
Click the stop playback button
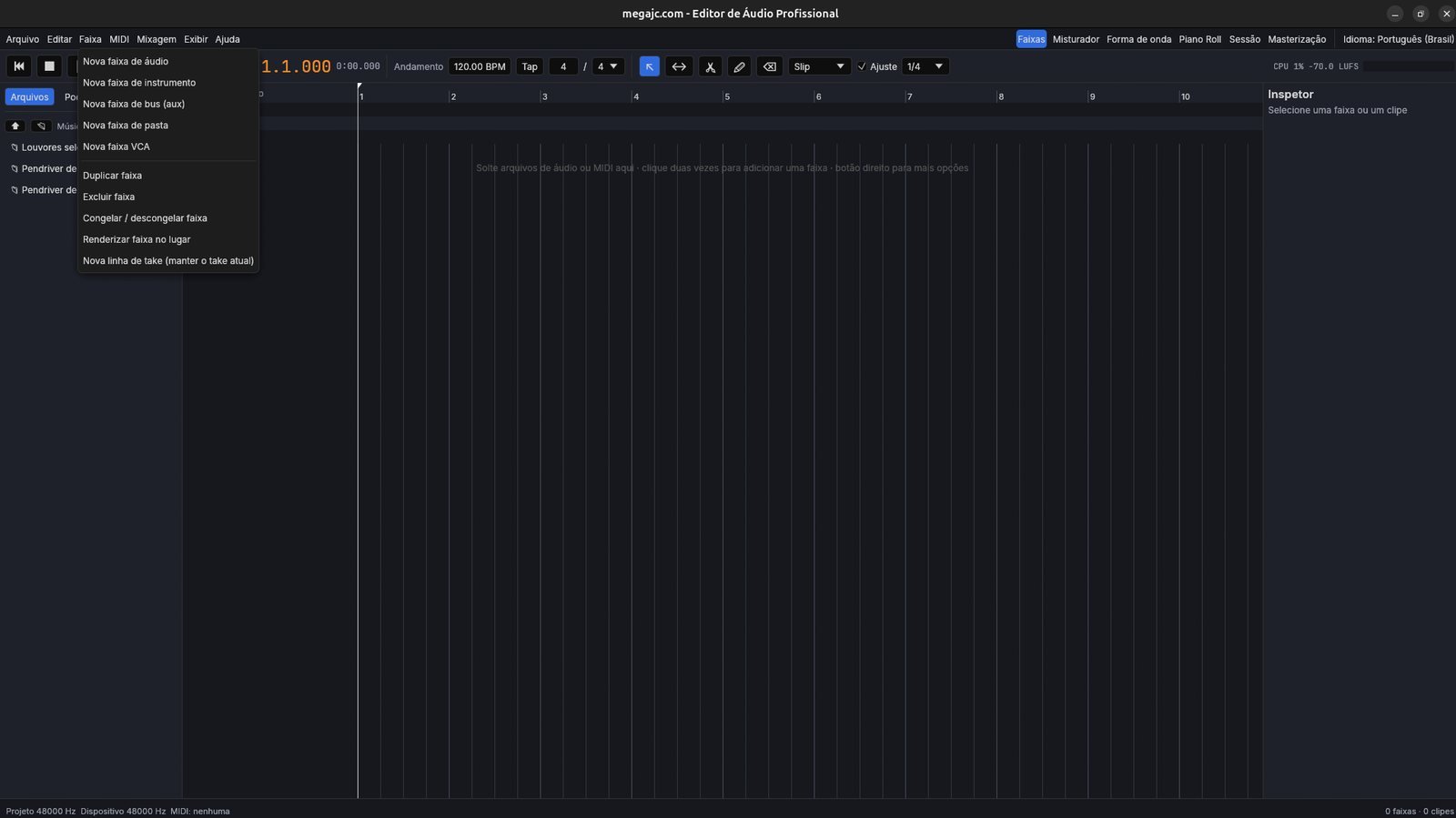point(49,66)
